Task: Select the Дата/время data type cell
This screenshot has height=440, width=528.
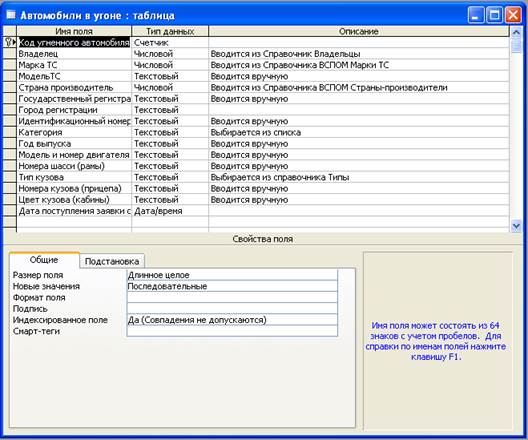Action: click(170, 211)
